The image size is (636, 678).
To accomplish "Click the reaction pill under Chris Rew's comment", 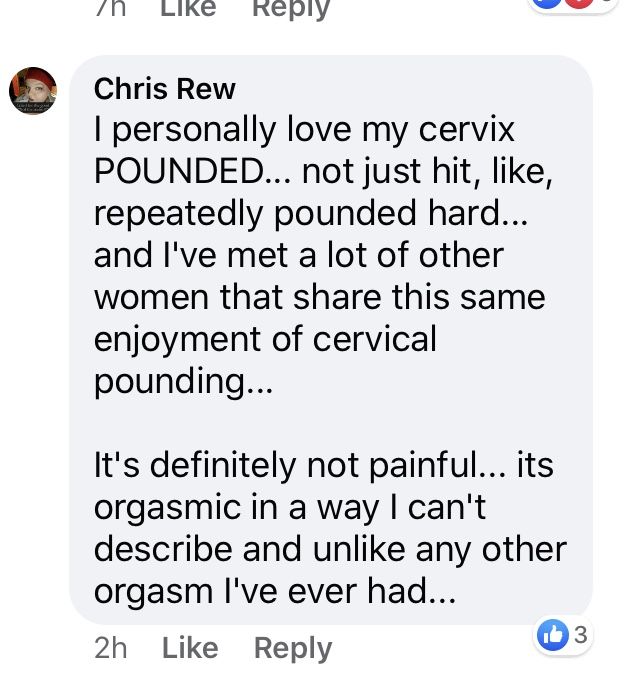I will pos(562,635).
